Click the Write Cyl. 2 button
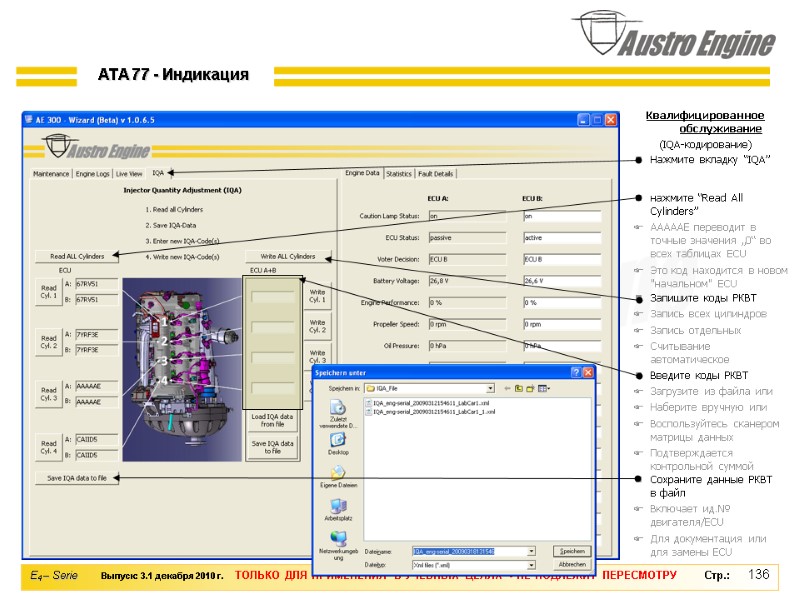Screen dimensions: 800x600 tap(317, 327)
